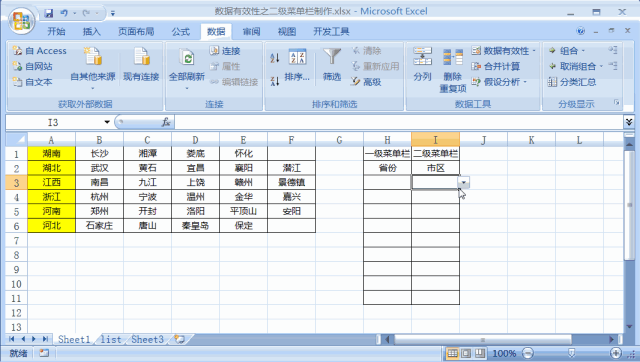Image resolution: width=640 pixels, height=362 pixels.
Task: Click the Consolidate button (合并计算)
Action: (496, 67)
